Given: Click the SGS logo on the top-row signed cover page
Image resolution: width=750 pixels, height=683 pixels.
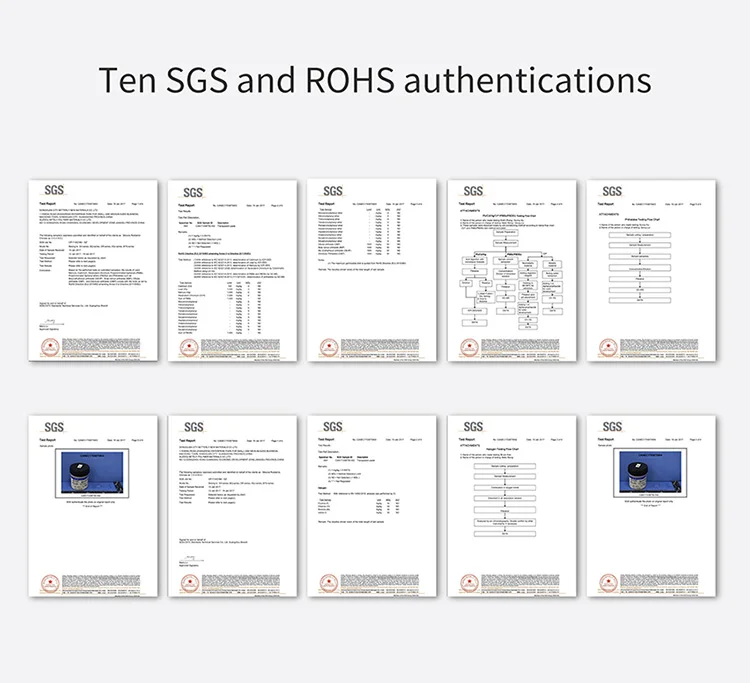Looking at the screenshot, I should 54,190.
